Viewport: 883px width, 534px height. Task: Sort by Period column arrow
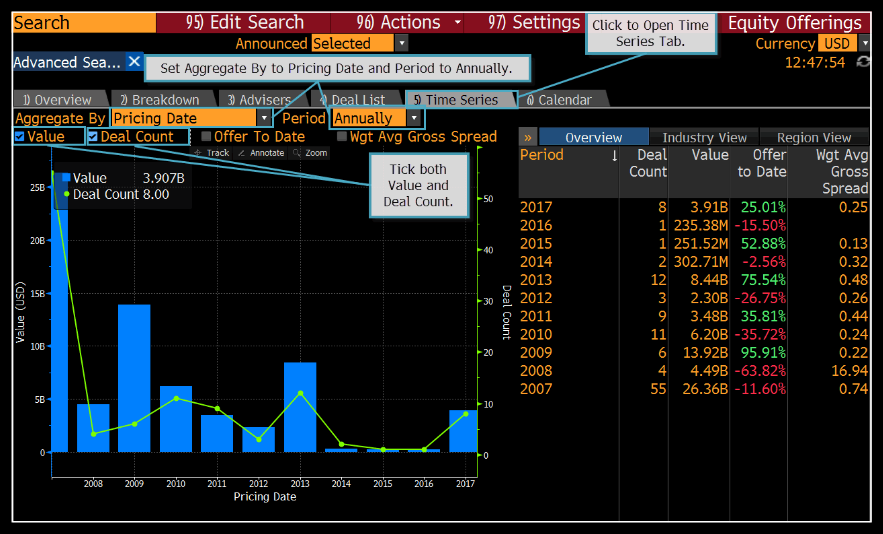614,155
